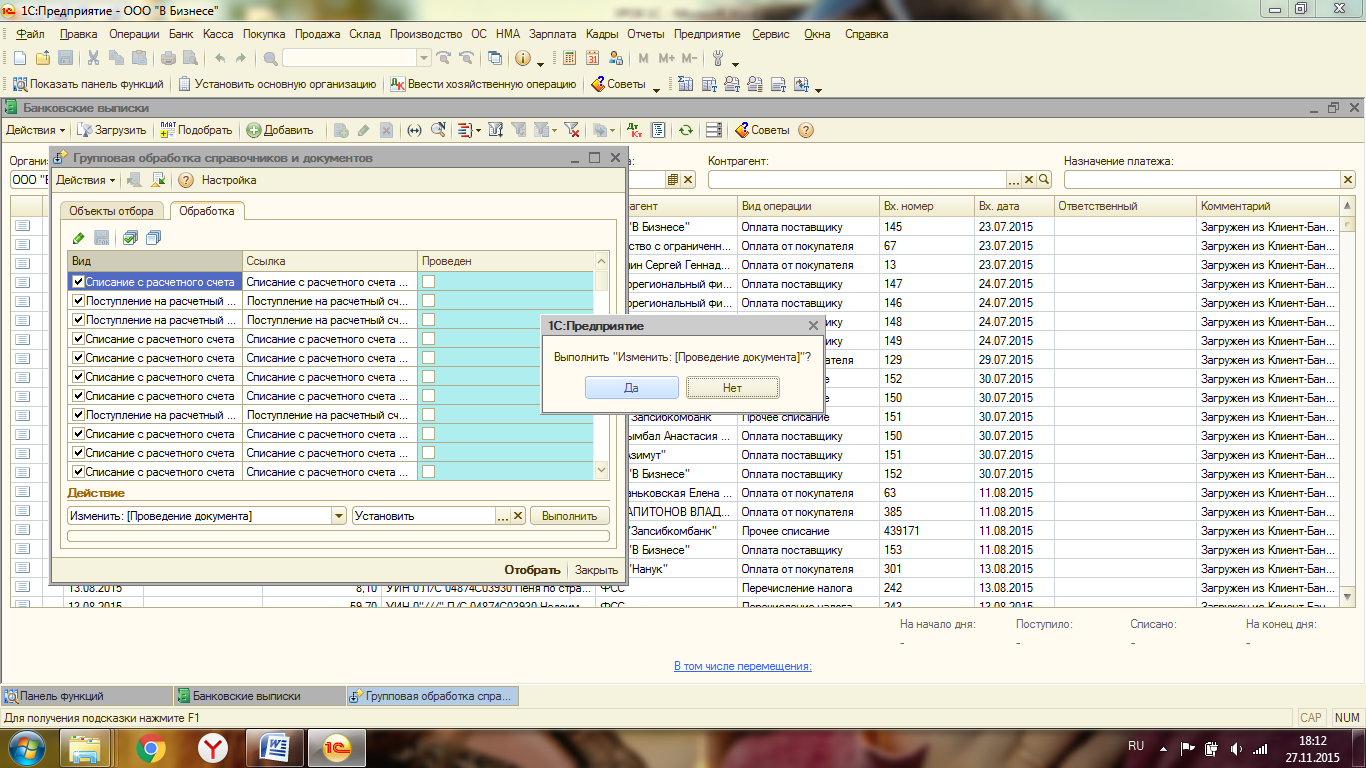Click the ДтКт posting result icon
The width and height of the screenshot is (1366, 768).
click(634, 130)
